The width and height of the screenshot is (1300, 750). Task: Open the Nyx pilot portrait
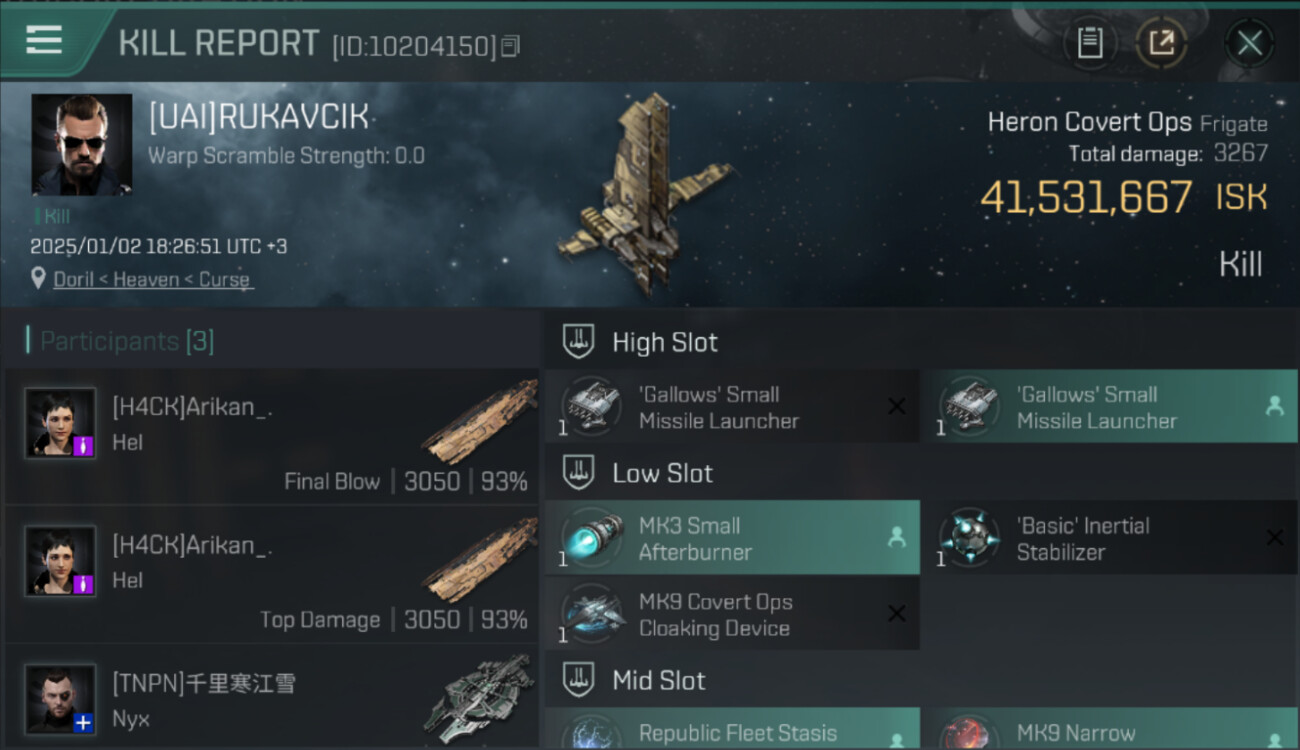click(61, 700)
